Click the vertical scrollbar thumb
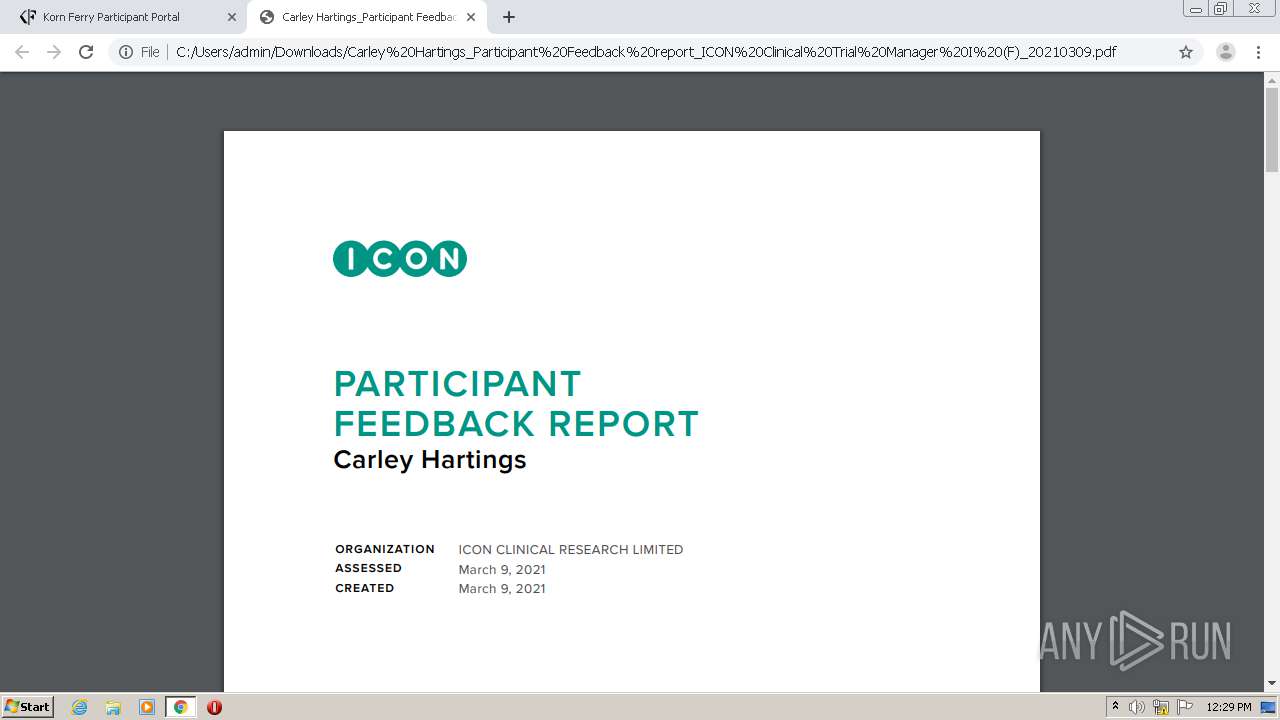Image resolution: width=1280 pixels, height=720 pixels. tap(1272, 130)
